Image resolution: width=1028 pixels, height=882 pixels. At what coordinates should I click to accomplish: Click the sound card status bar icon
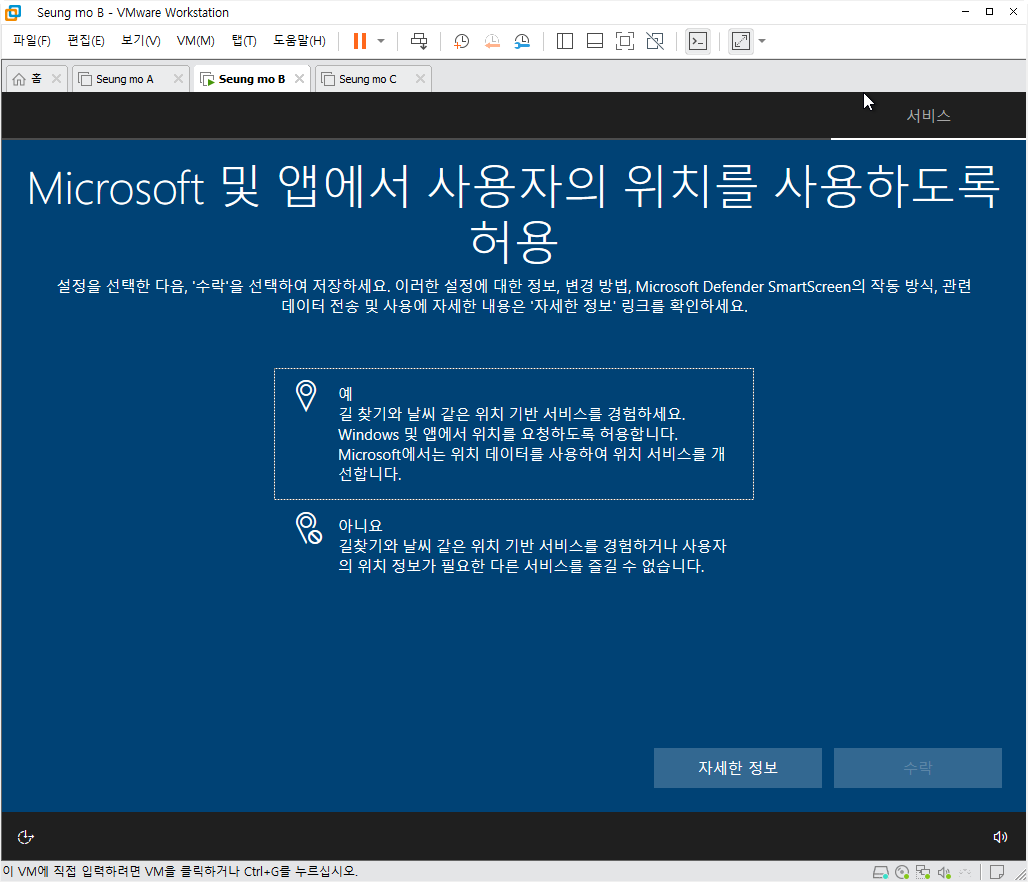coord(944,872)
